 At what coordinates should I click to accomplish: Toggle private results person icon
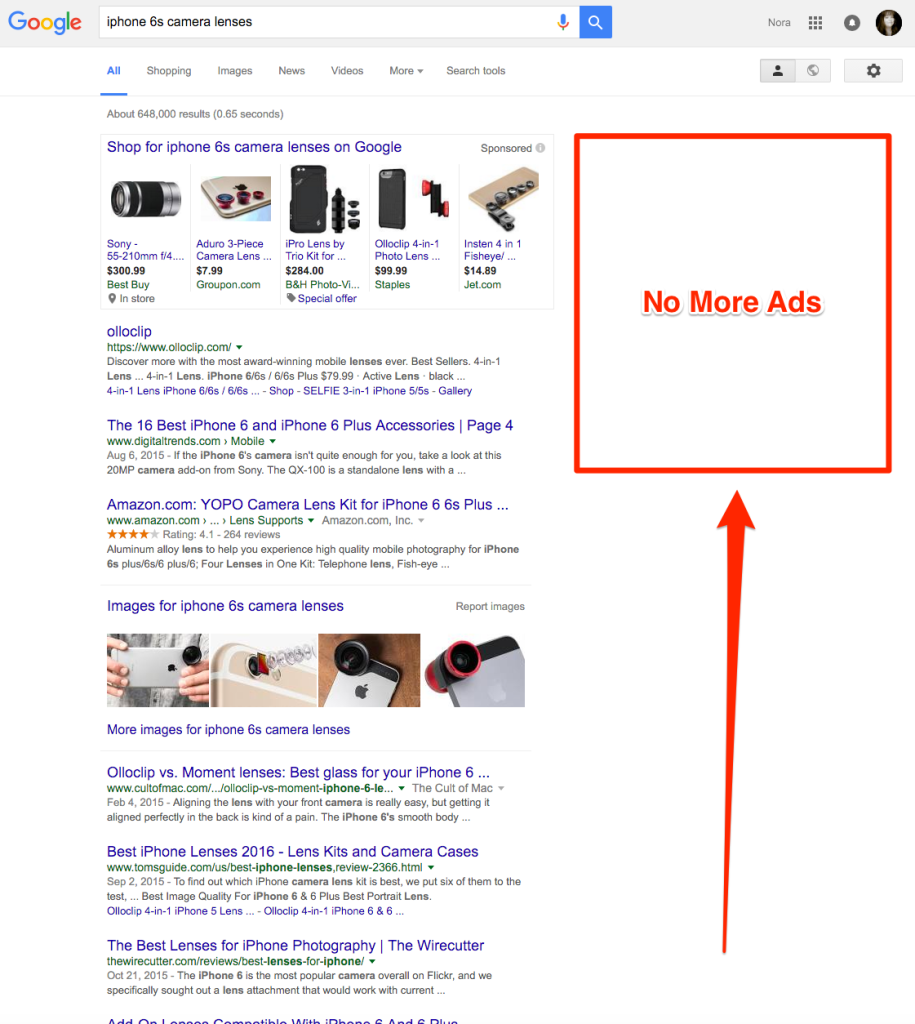[x=778, y=71]
